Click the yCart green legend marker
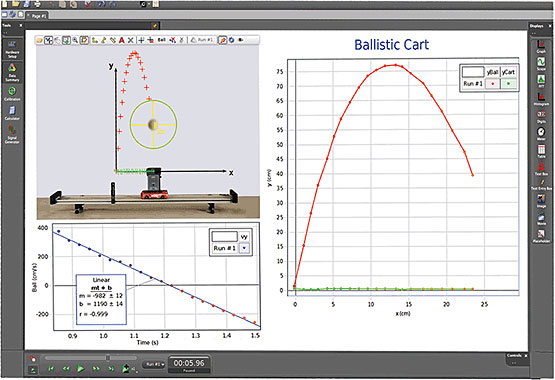The width and height of the screenshot is (555, 380). pos(509,84)
